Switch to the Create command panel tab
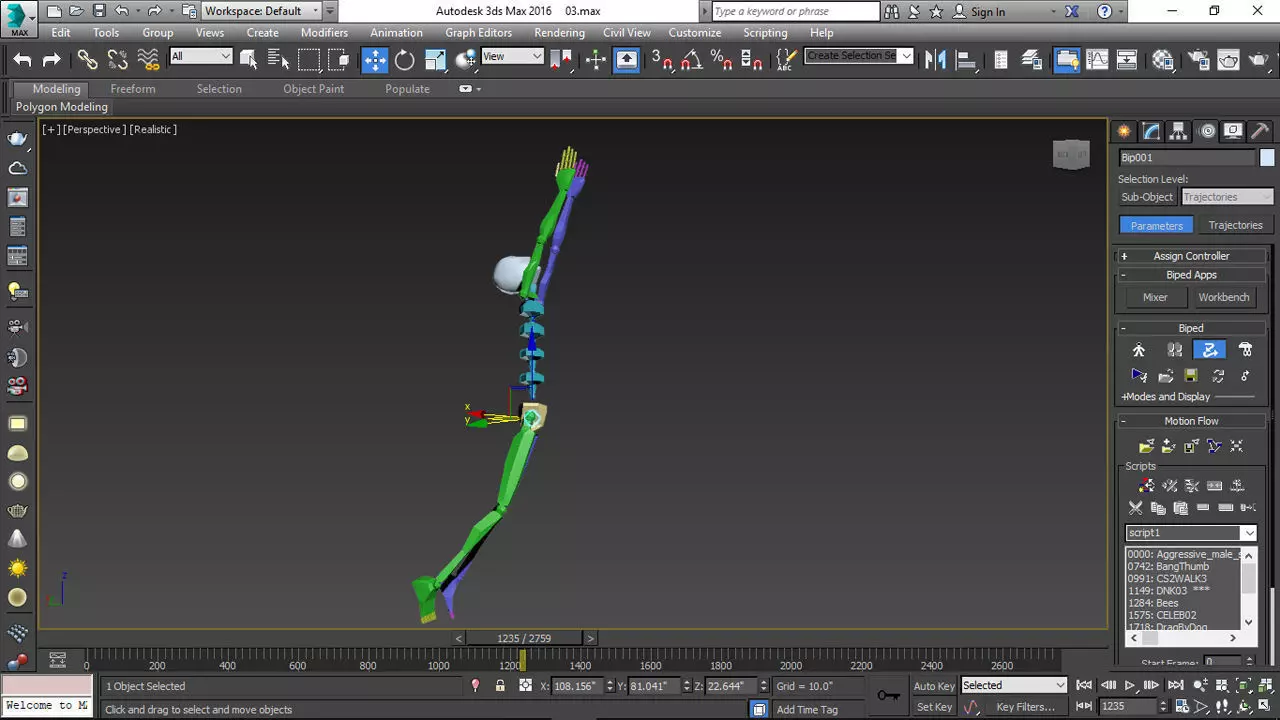The image size is (1280, 720). pos(1125,131)
